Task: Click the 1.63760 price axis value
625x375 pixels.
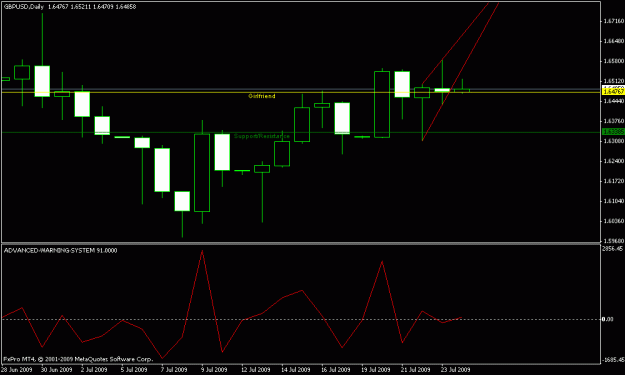Action: pyautogui.click(x=614, y=121)
